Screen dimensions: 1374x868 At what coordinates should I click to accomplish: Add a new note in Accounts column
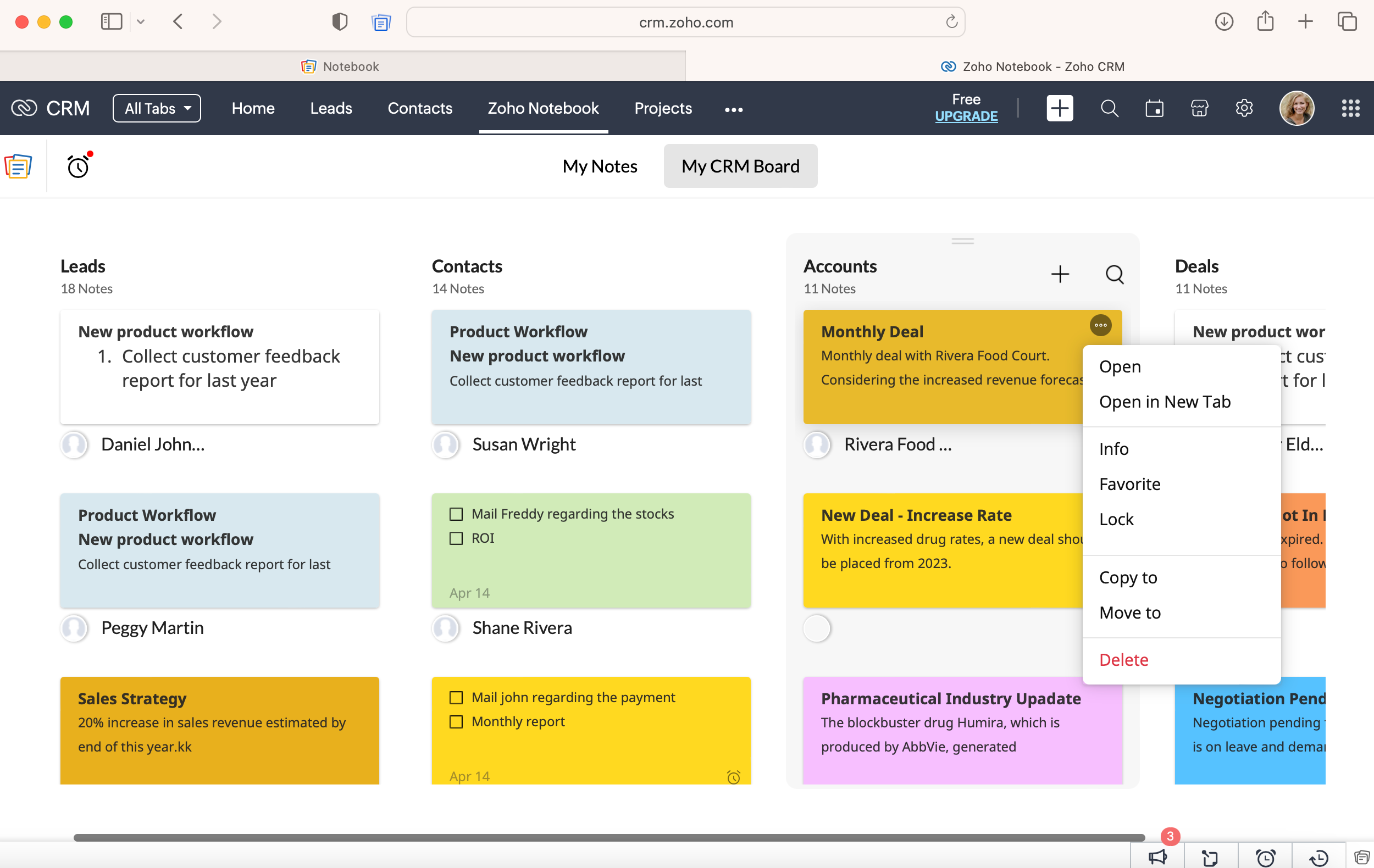pos(1060,274)
